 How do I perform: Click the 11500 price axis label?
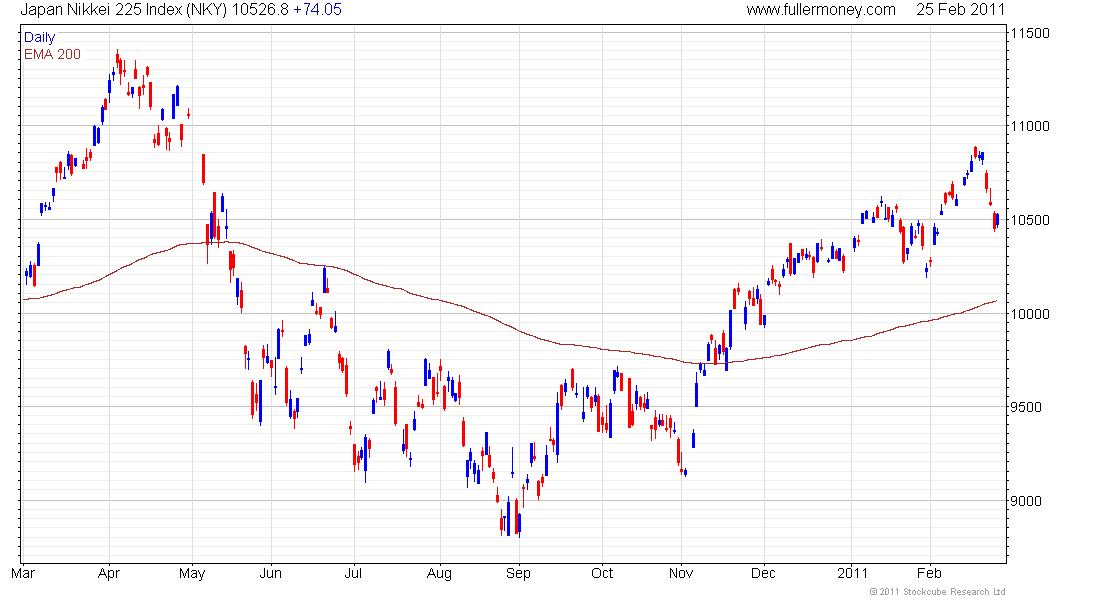coord(1030,33)
